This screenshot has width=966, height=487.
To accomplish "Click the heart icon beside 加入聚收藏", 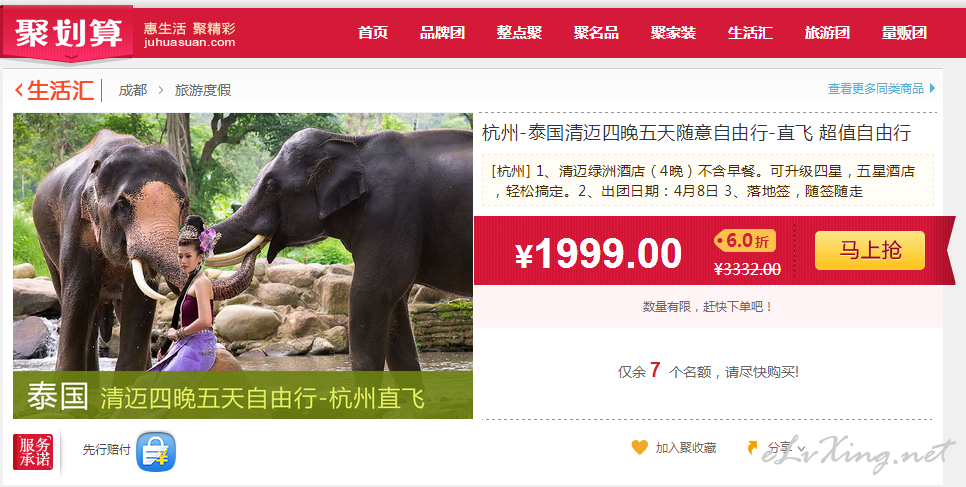I will click(640, 448).
